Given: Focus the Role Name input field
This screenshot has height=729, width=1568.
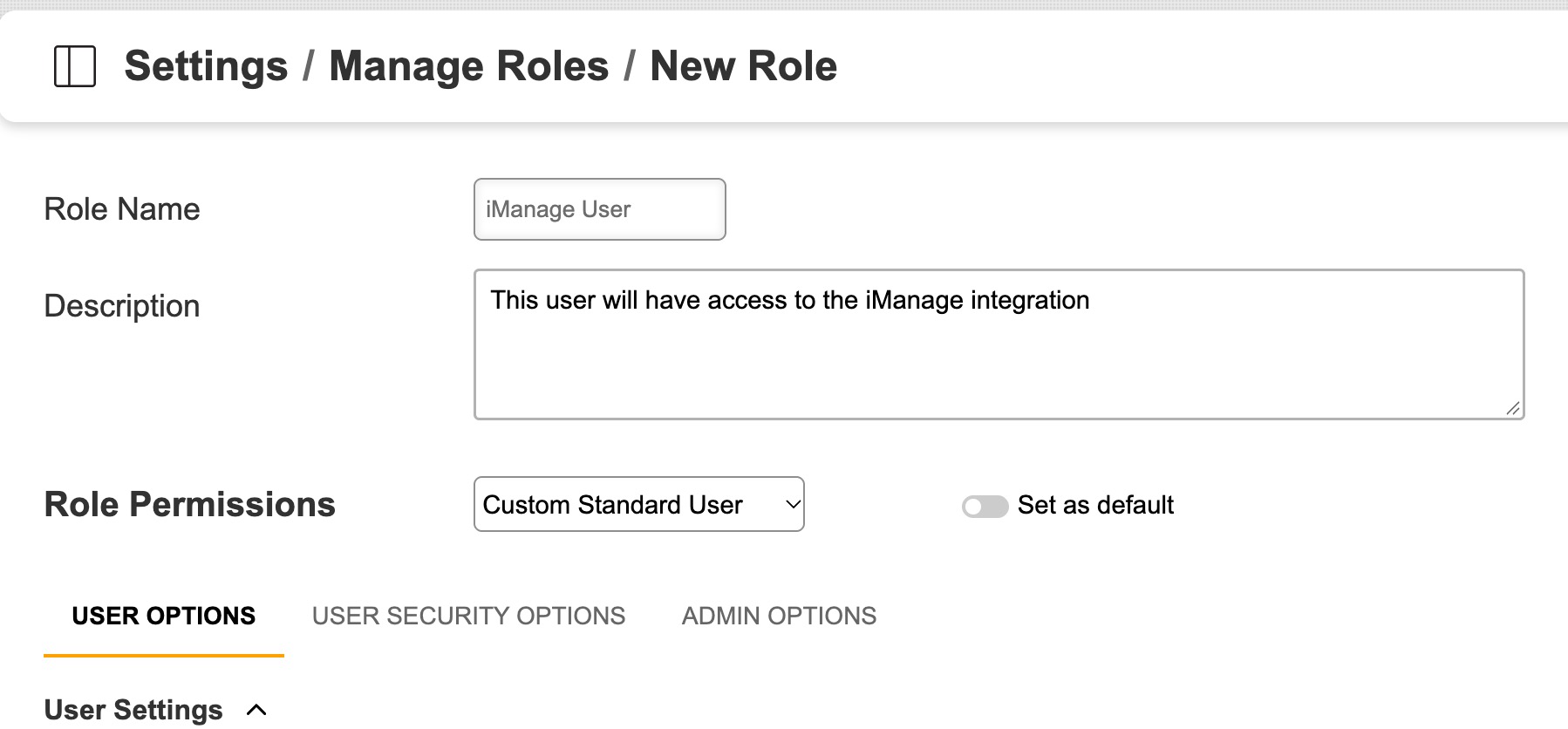Looking at the screenshot, I should click(x=600, y=209).
